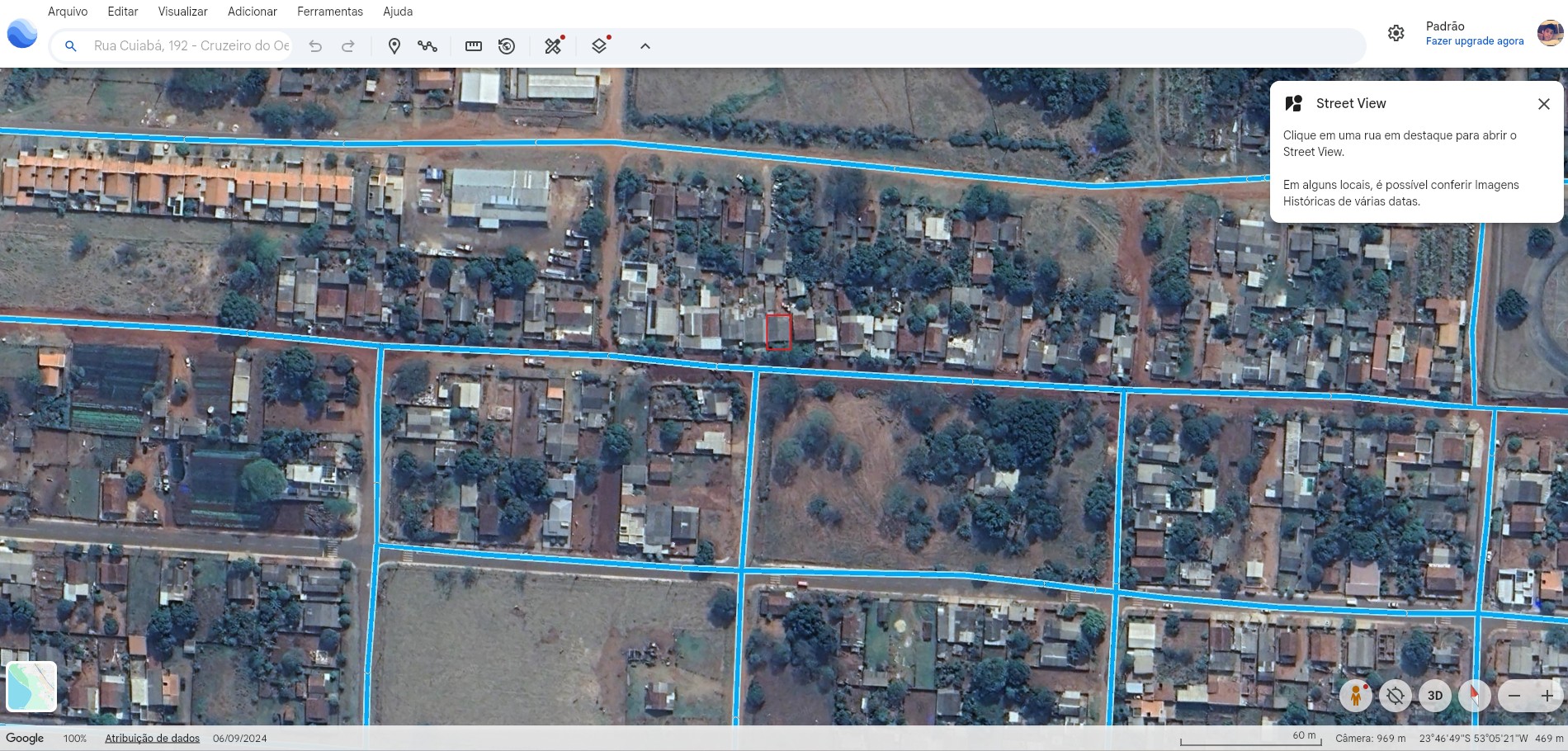Click the 60 m scale bar
Image resolution: width=1568 pixels, height=751 pixels.
1251,737
